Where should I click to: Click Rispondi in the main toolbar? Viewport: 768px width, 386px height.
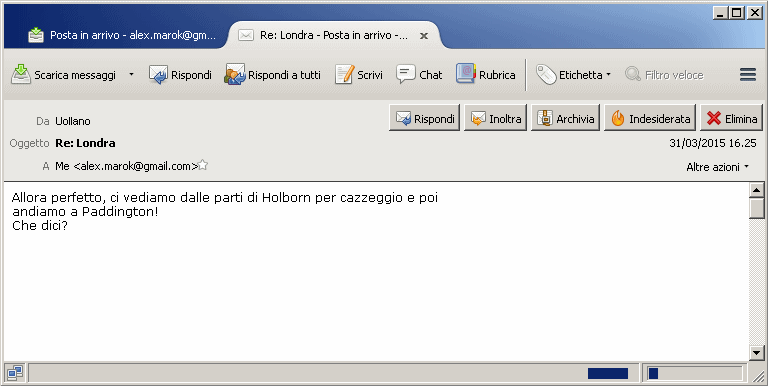[x=180, y=75]
